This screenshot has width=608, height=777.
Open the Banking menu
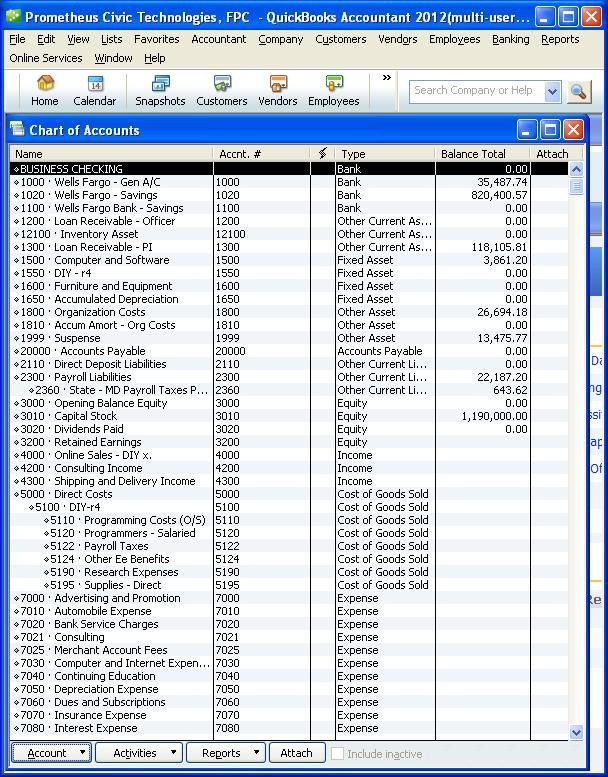click(510, 39)
